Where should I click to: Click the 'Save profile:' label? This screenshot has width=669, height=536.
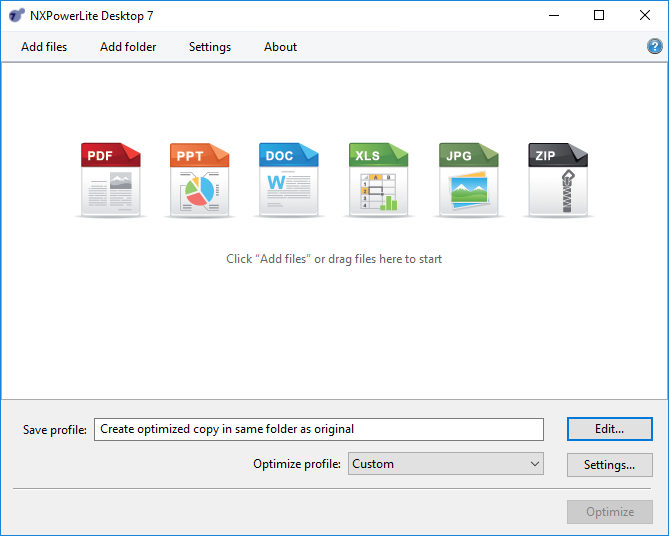click(x=55, y=430)
